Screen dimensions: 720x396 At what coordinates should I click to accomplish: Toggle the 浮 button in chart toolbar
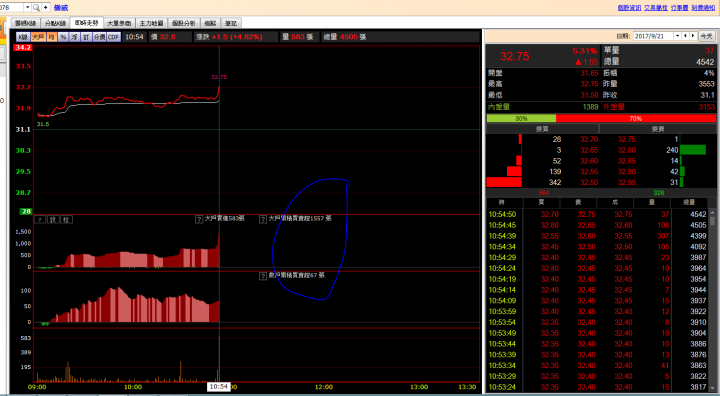pyautogui.click(x=74, y=37)
